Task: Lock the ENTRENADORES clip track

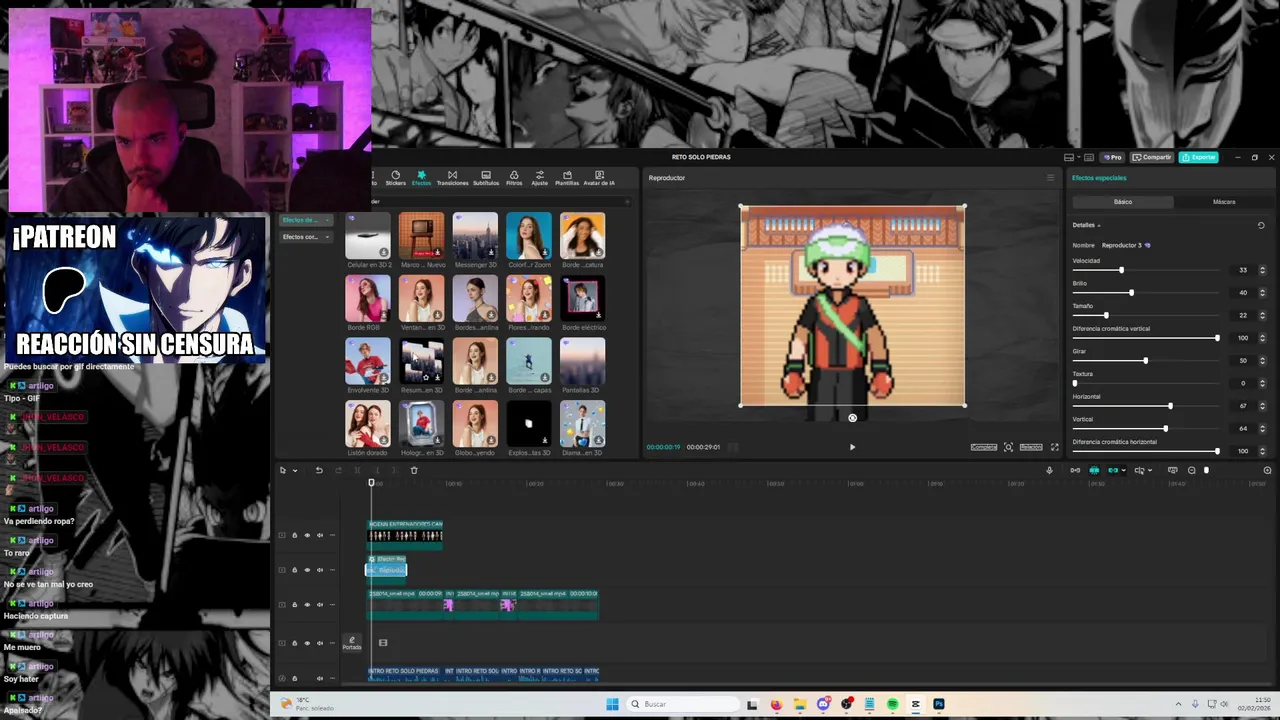Action: pos(294,535)
